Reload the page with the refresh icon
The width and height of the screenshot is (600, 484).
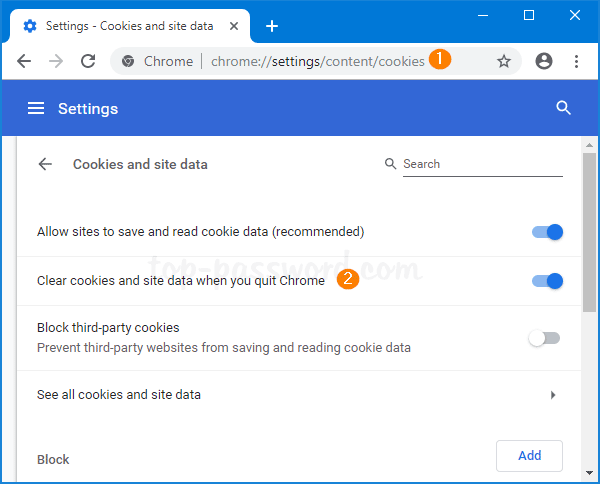(88, 61)
